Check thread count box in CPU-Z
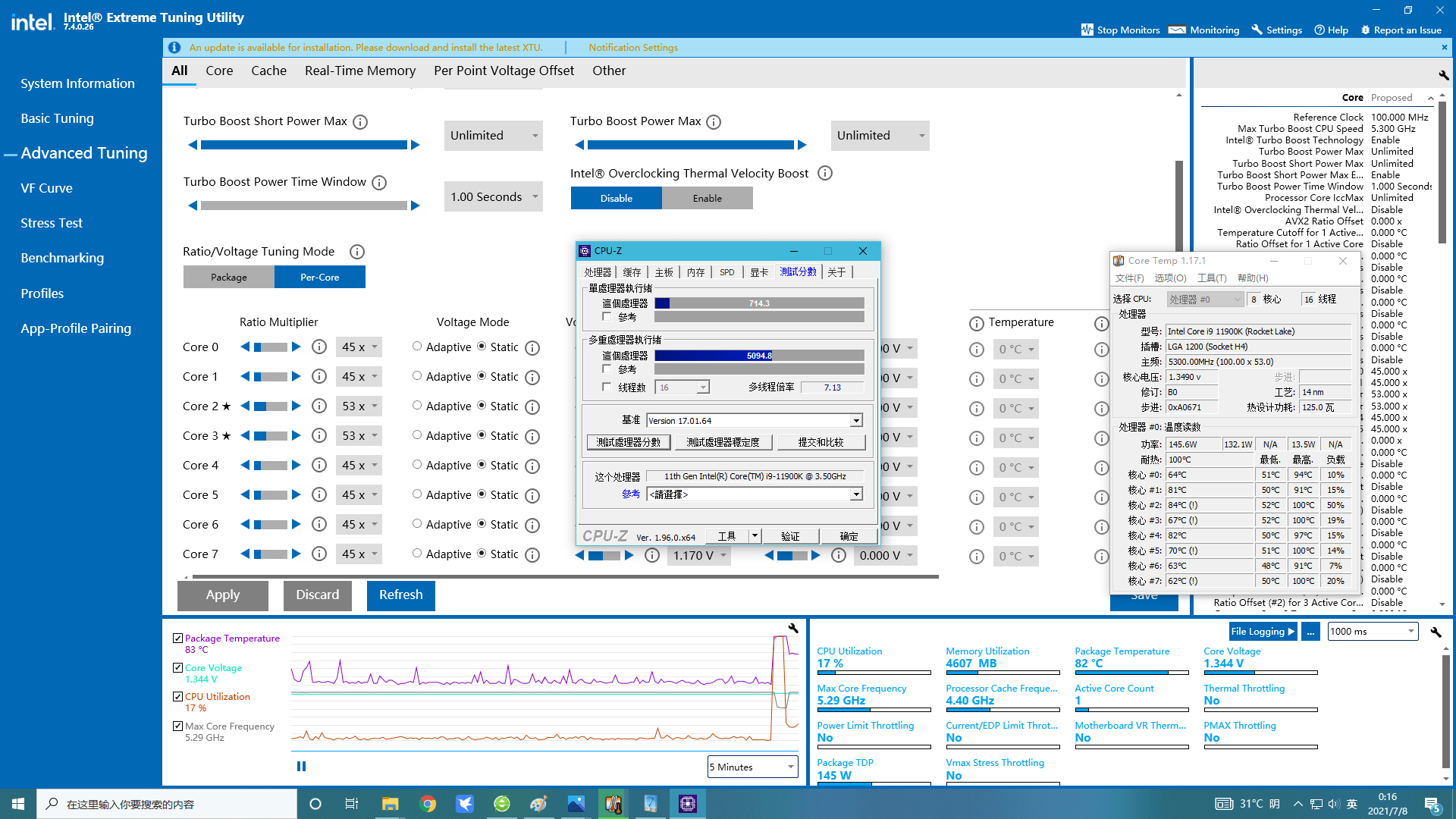This screenshot has width=1456, height=819. (x=607, y=387)
